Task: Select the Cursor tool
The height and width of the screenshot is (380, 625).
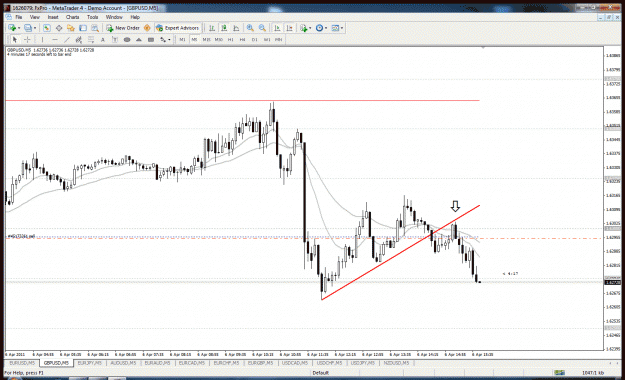Action: [15, 39]
